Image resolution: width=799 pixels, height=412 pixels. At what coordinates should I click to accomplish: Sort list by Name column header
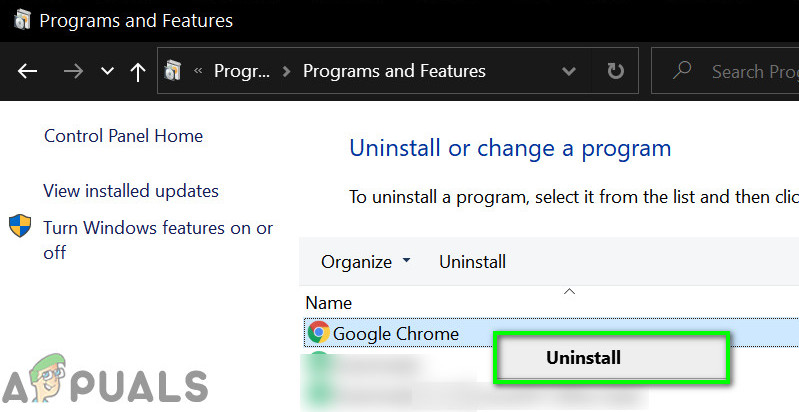[x=328, y=302]
